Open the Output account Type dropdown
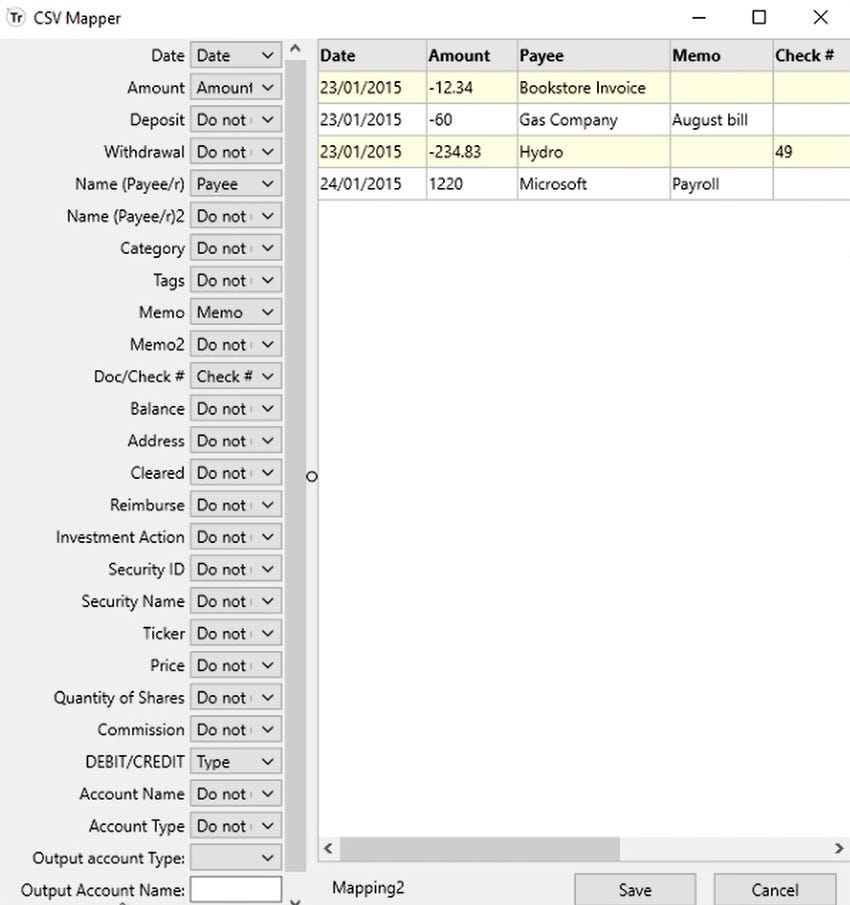Image resolution: width=850 pixels, height=905 pixels. [235, 858]
